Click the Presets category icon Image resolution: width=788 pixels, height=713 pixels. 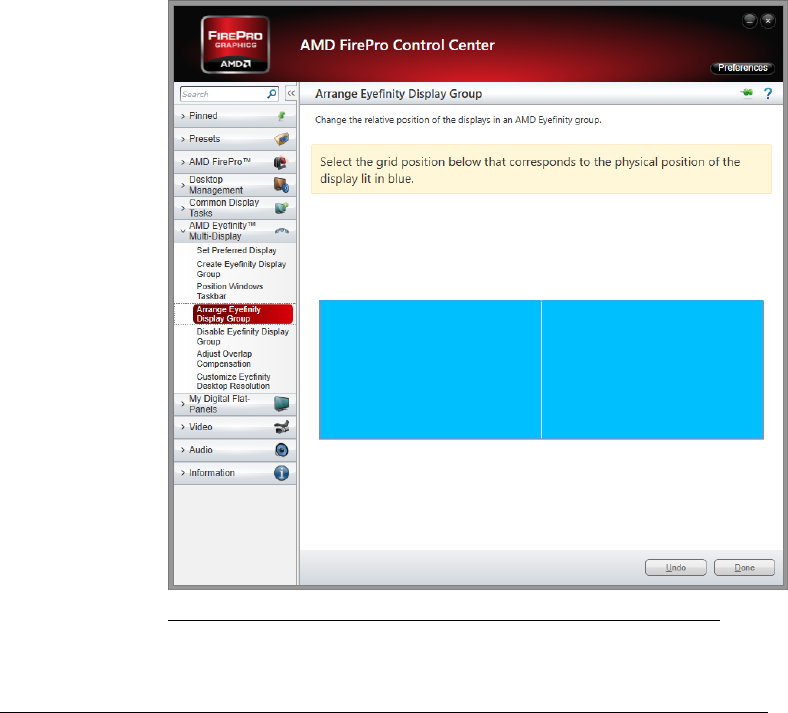point(282,139)
